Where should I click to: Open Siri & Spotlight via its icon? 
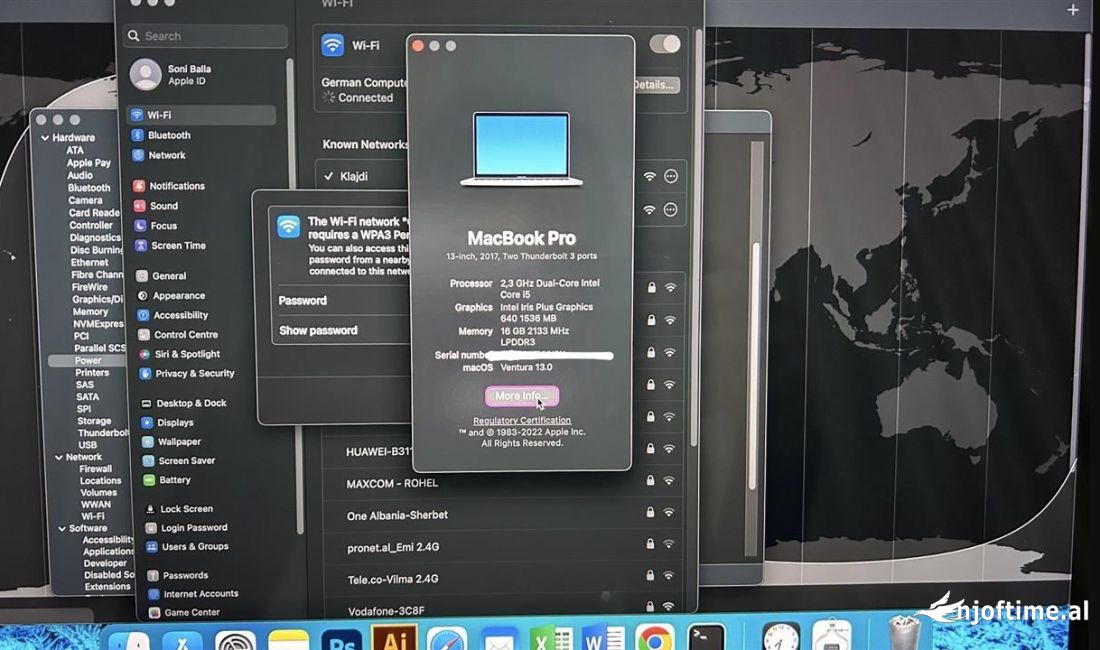[x=144, y=354]
